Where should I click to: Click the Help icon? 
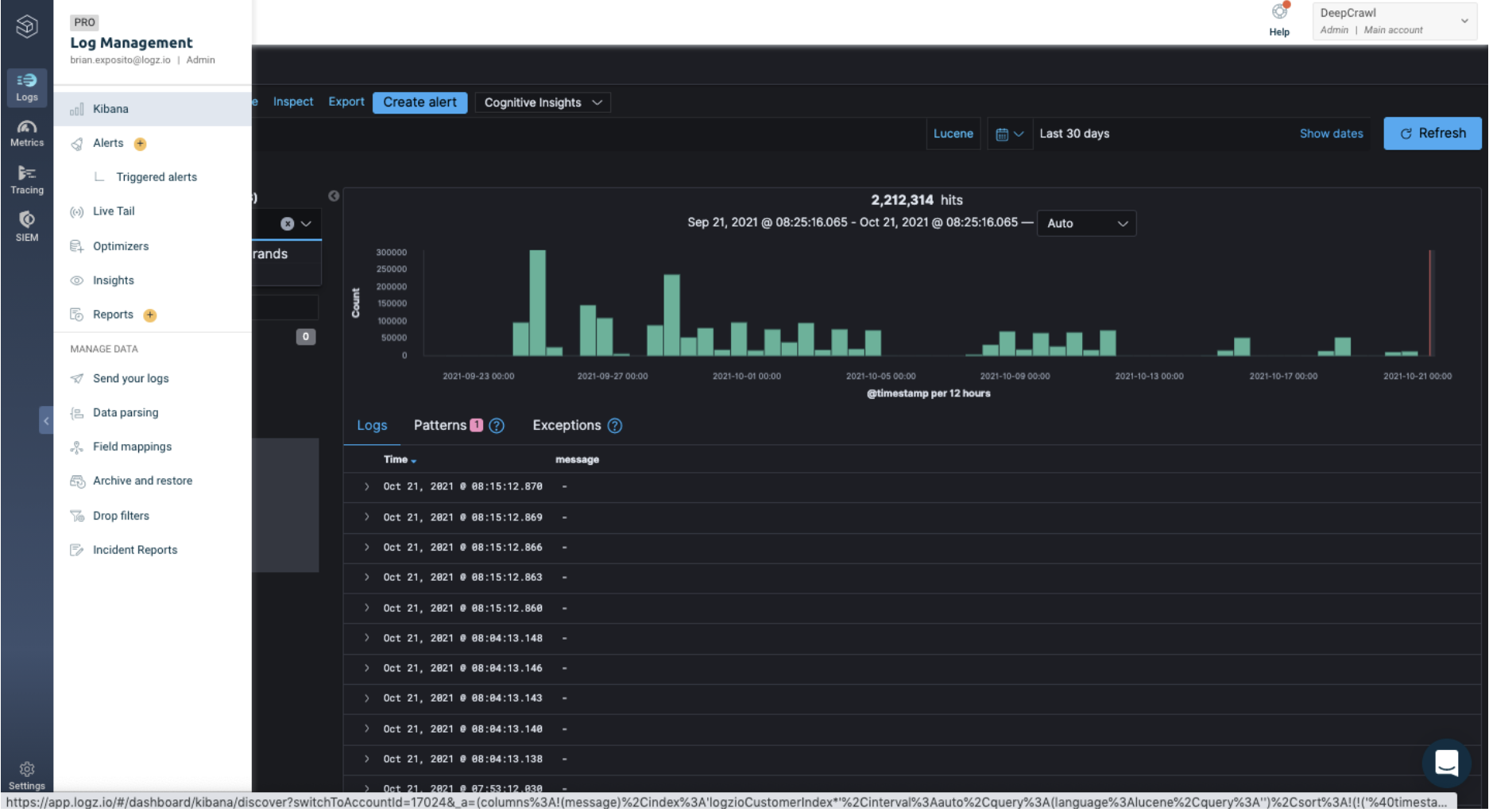[1279, 12]
